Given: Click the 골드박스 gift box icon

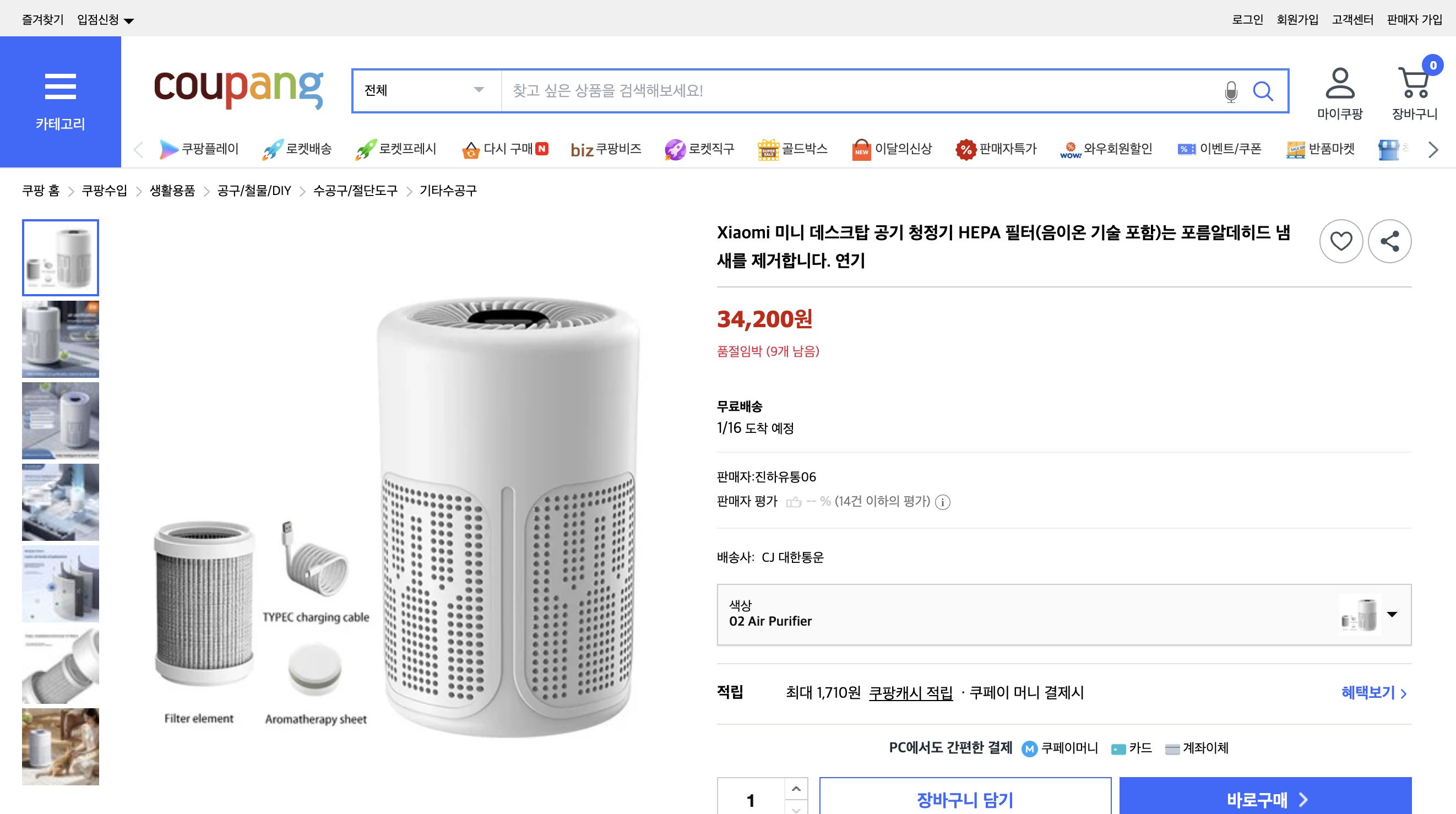Looking at the screenshot, I should click(x=768, y=149).
